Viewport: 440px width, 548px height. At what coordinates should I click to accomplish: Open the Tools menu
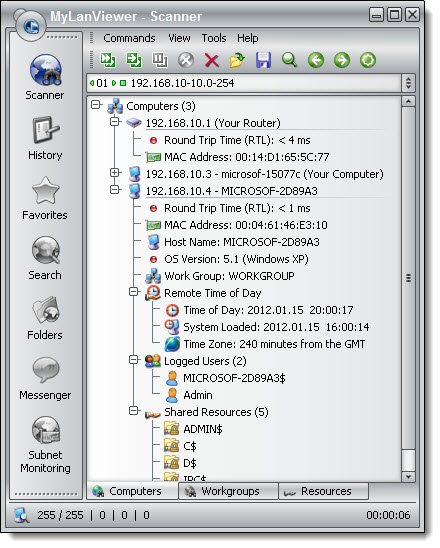point(214,38)
